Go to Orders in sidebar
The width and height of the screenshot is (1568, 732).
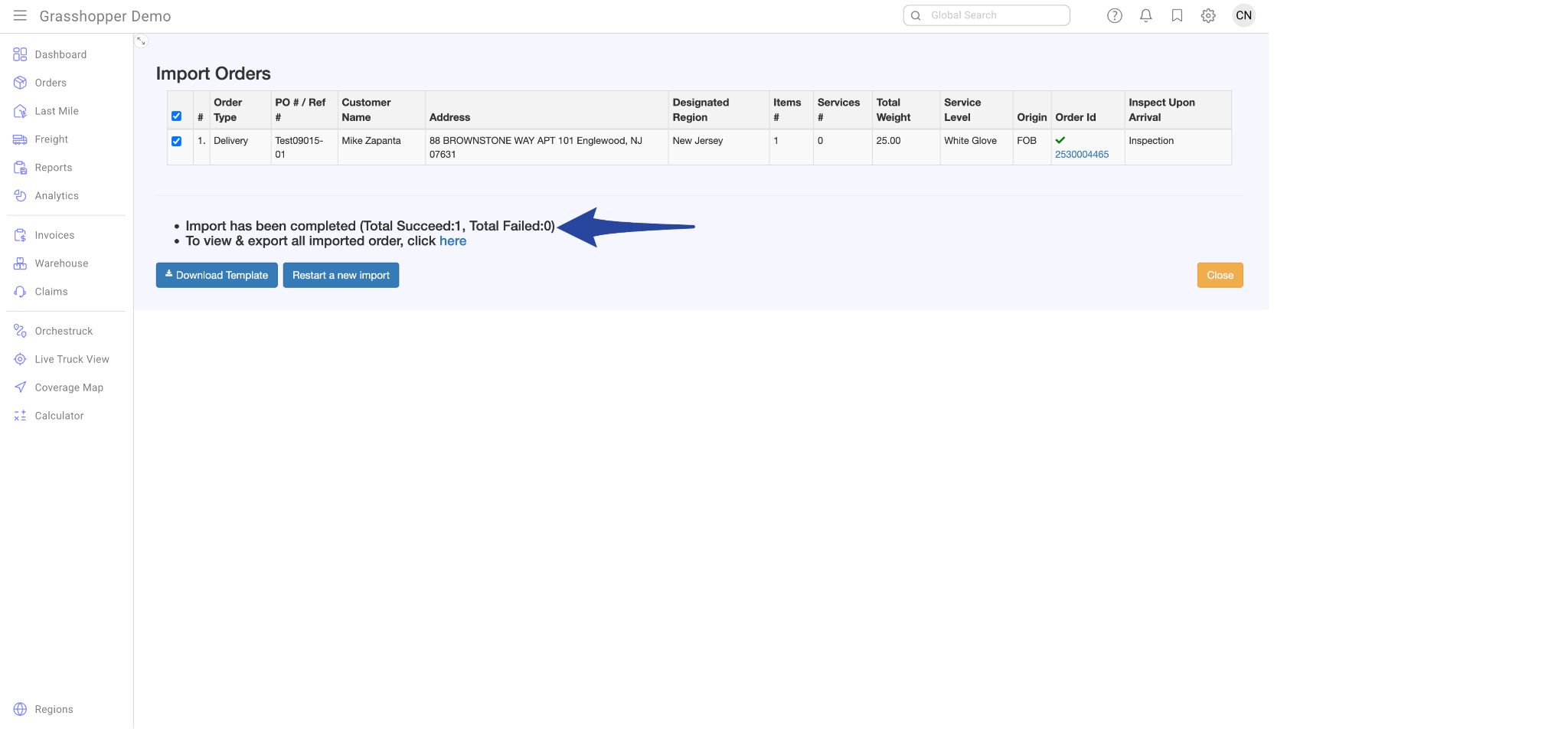tap(51, 83)
